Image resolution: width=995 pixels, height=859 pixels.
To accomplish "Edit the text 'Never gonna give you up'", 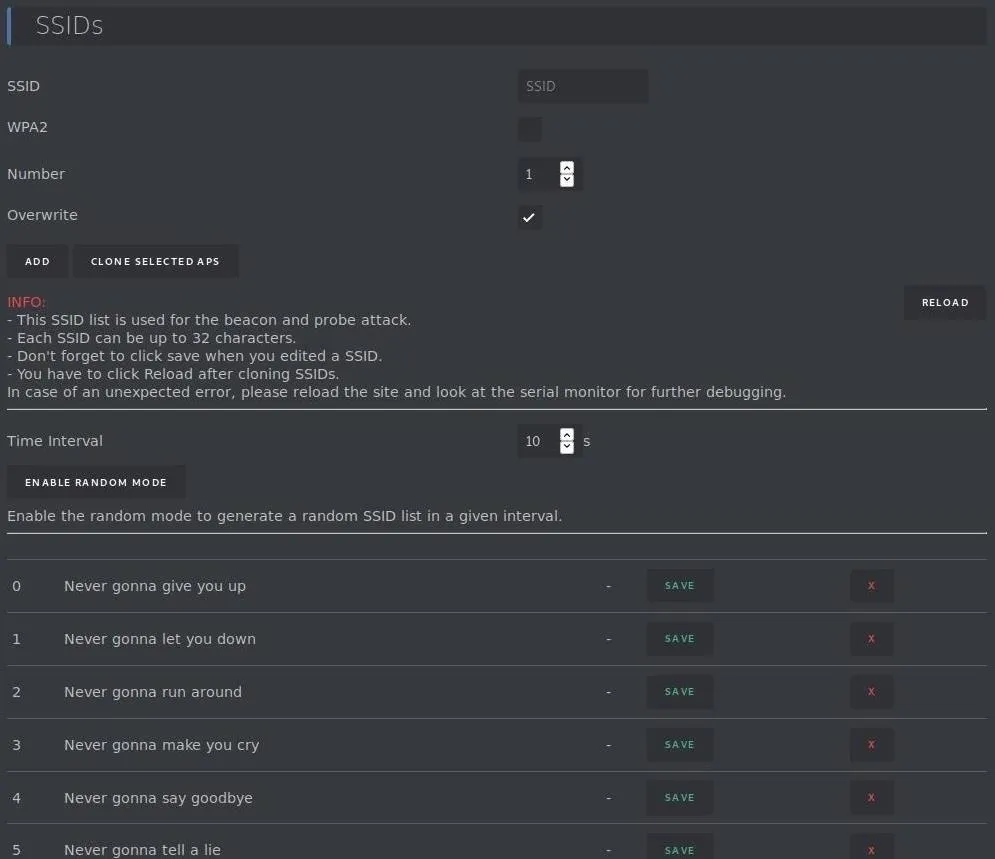I will [155, 586].
